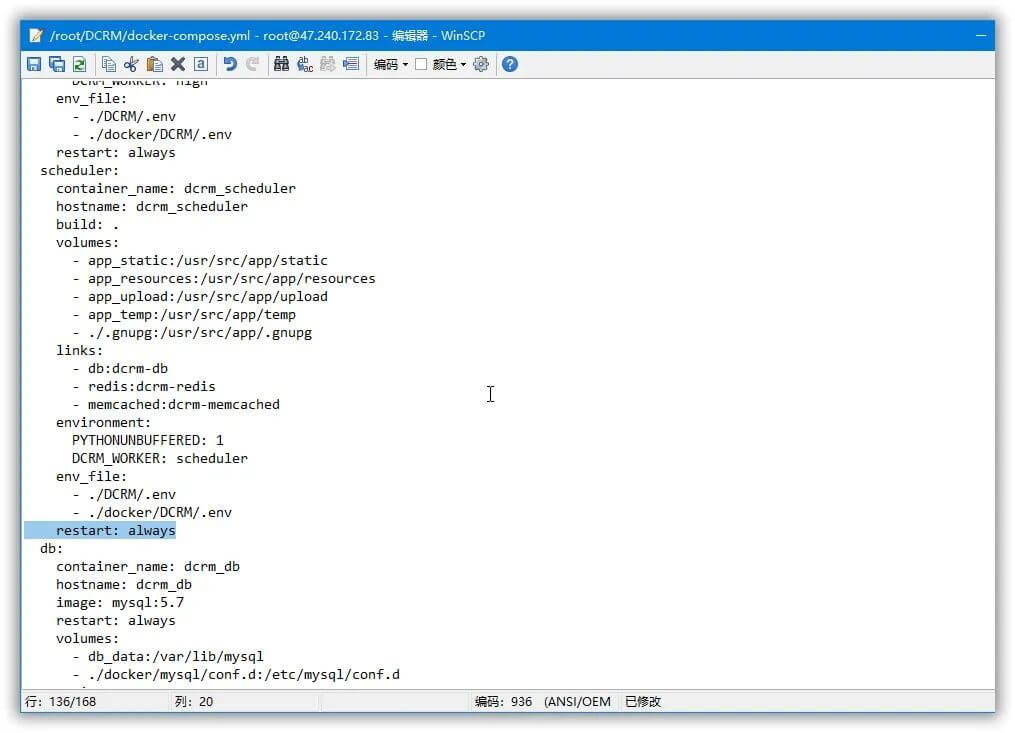The width and height of the screenshot is (1015, 733).
Task: Click the Go to line icon
Action: point(351,64)
